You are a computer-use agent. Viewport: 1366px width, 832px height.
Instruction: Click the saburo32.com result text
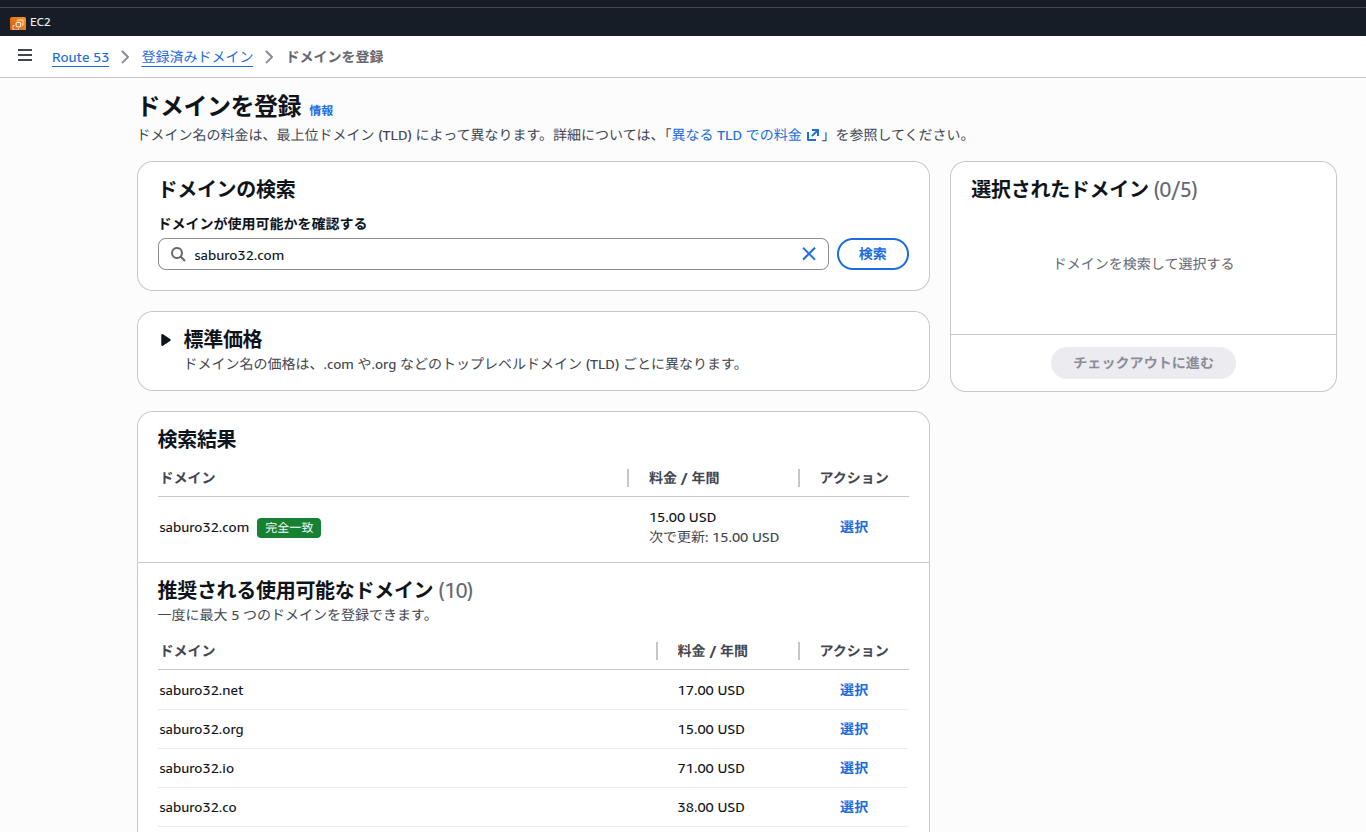(204, 527)
